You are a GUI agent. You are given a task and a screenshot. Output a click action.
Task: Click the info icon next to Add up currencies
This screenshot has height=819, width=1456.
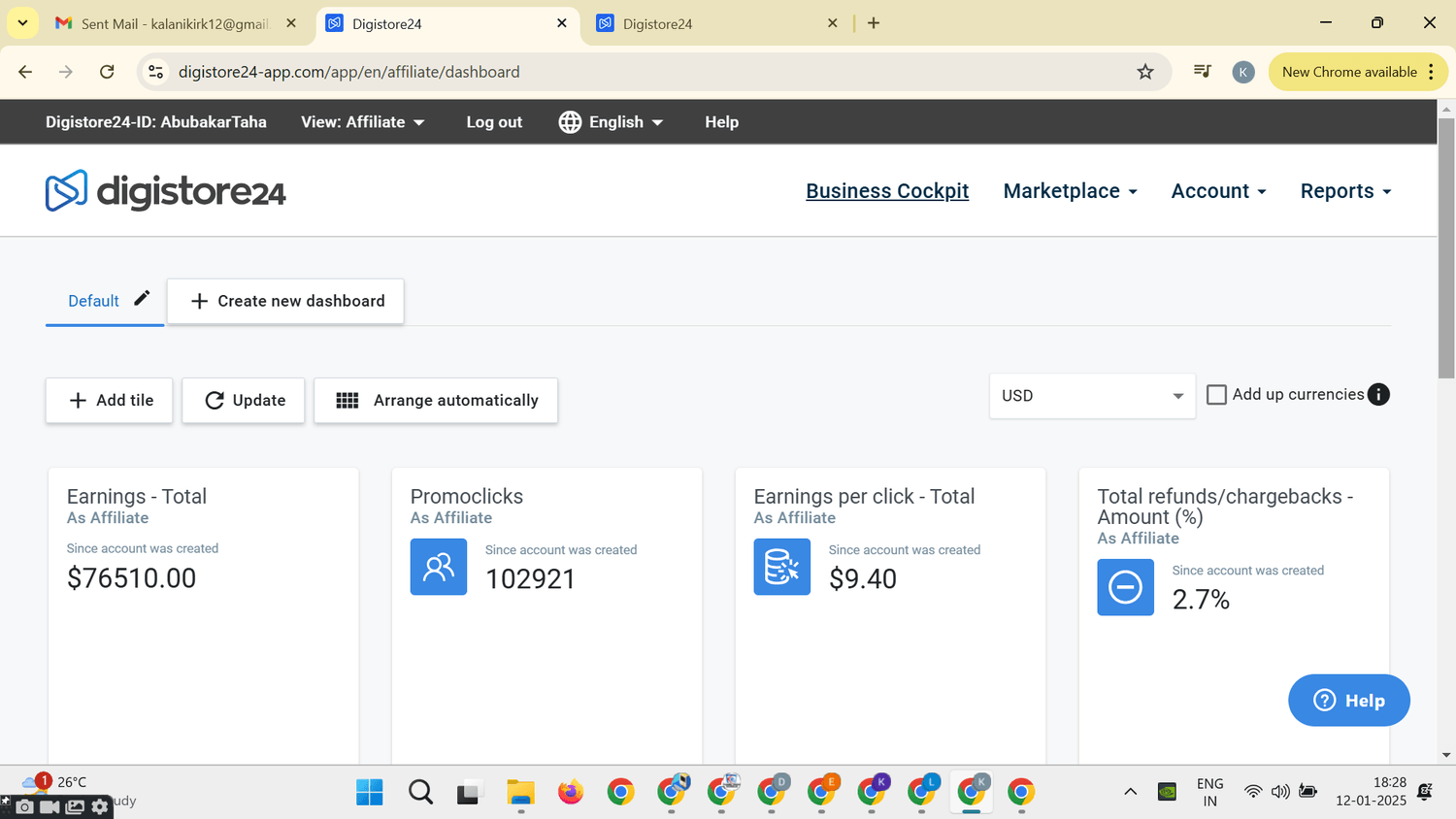coord(1378,394)
